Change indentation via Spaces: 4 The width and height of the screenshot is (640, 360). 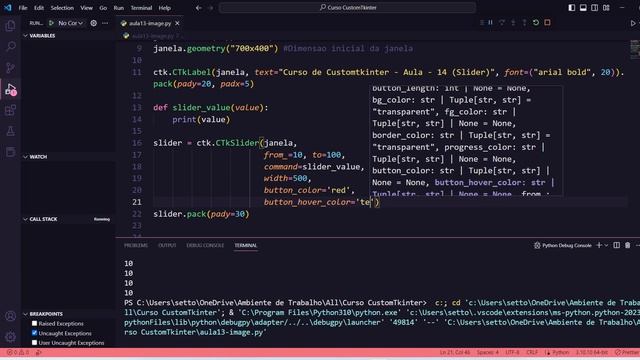pyautogui.click(x=488, y=352)
